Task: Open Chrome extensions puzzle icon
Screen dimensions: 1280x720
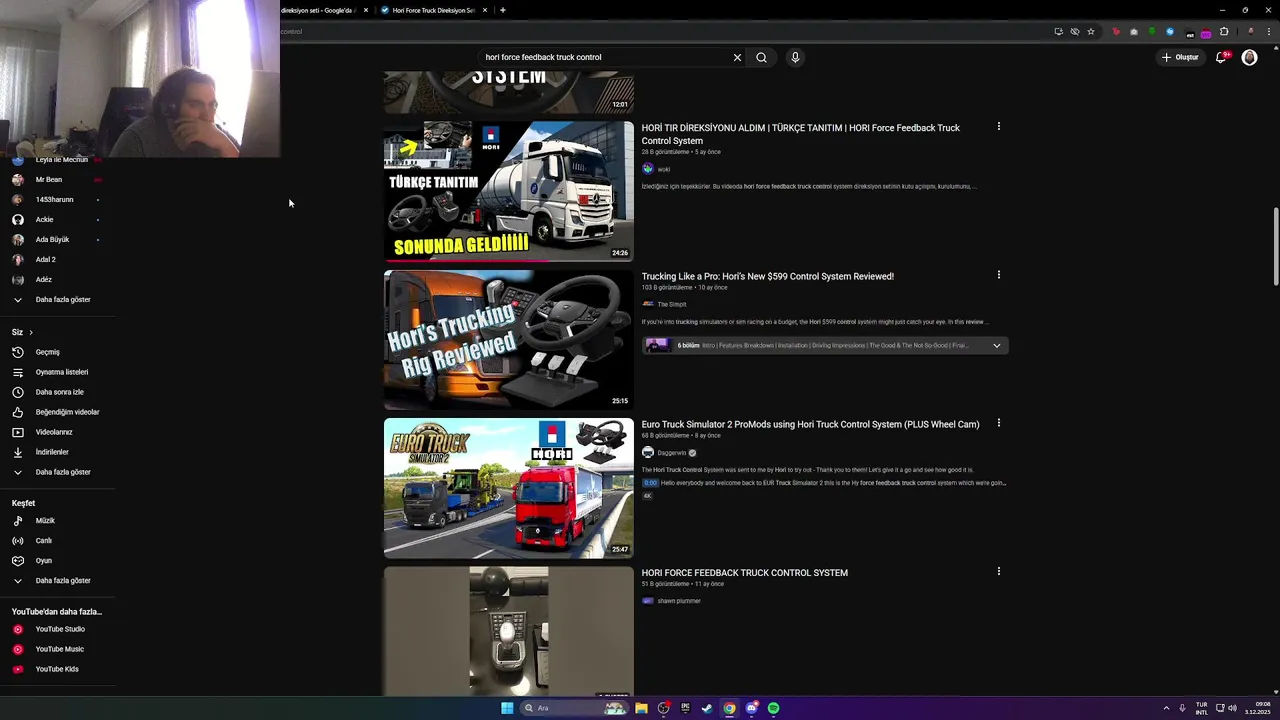Action: click(x=1224, y=31)
